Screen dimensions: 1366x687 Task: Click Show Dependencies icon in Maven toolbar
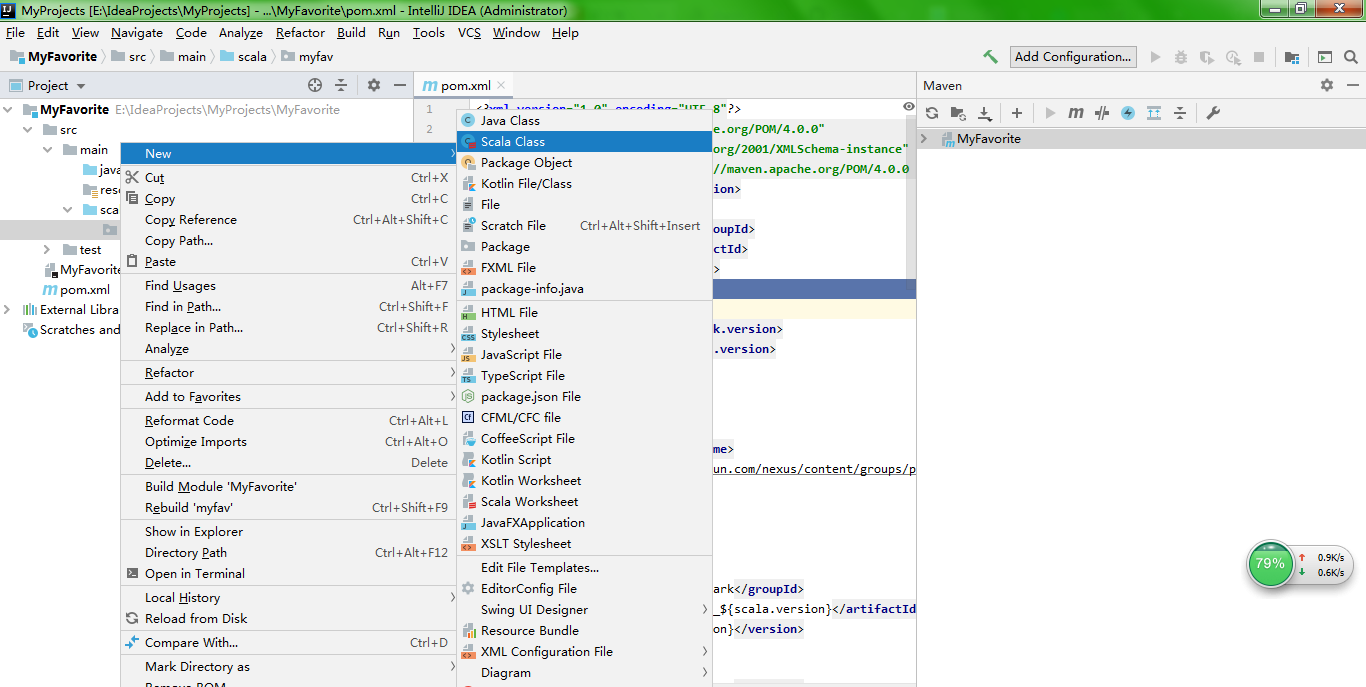[x=1154, y=113]
